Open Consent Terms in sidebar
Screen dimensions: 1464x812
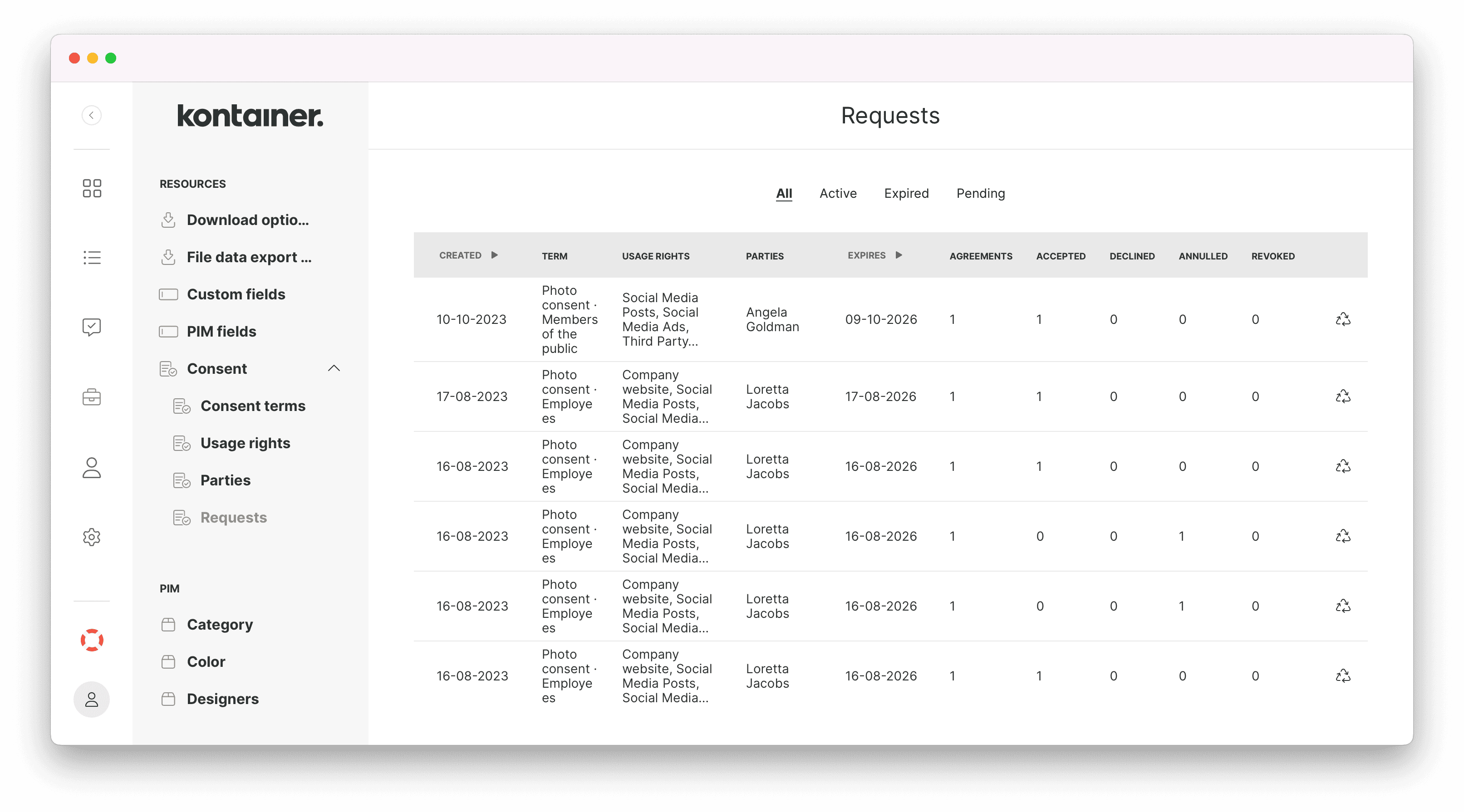click(253, 405)
